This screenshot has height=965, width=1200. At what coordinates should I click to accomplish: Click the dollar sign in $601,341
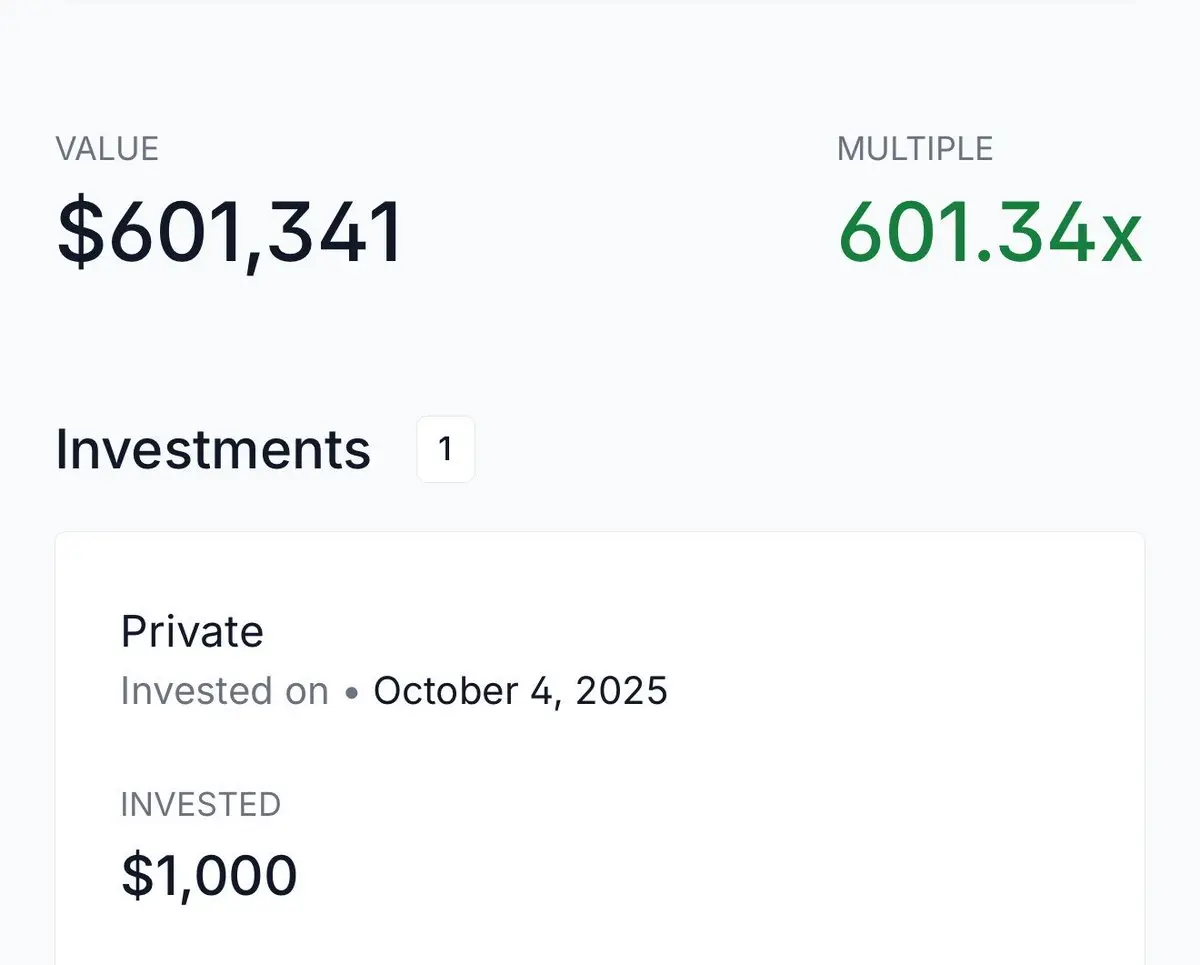[79, 233]
